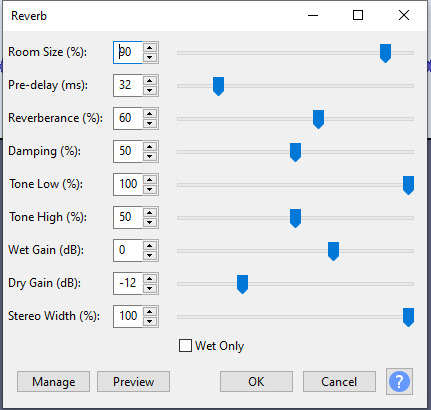
Task: Decrease Room Size with the down arrow
Action: click(x=150, y=58)
